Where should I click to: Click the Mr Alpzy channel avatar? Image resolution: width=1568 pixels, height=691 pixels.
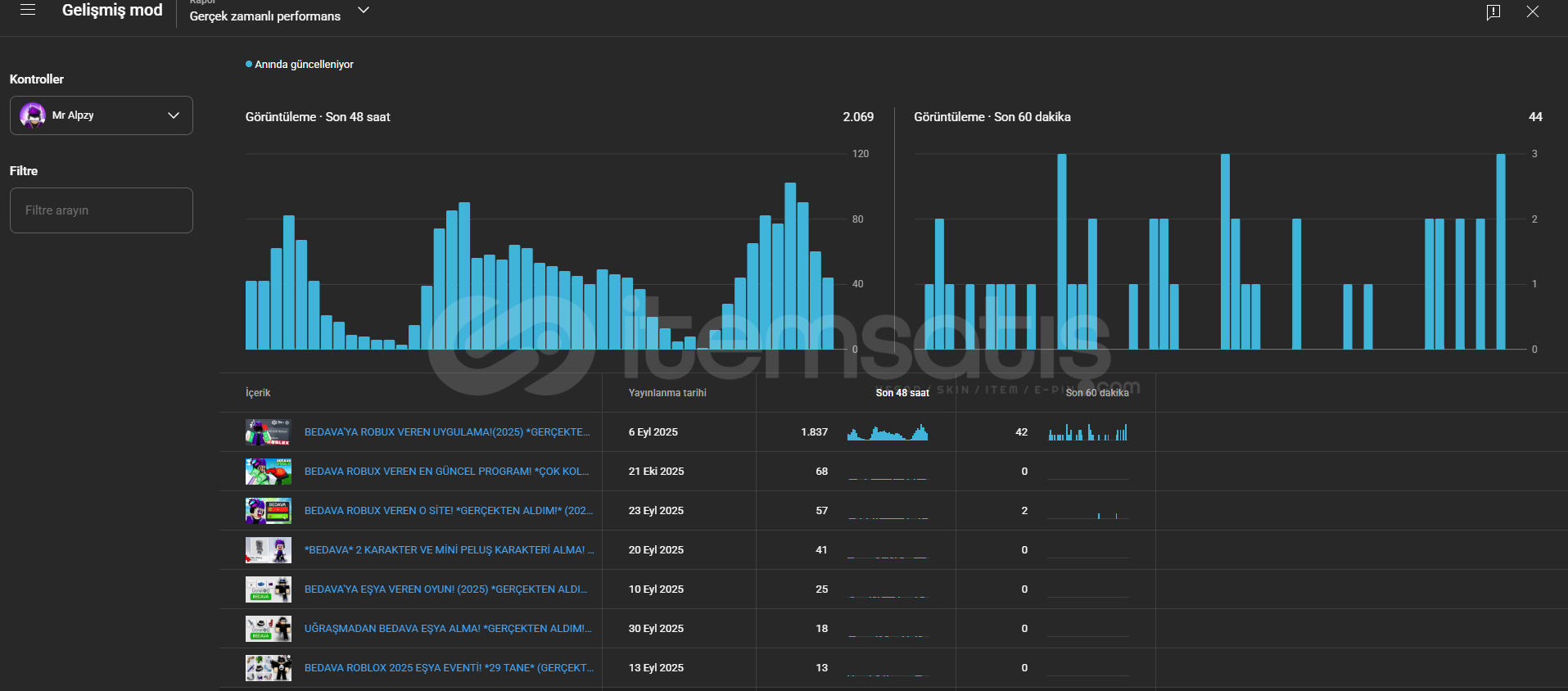pos(33,115)
